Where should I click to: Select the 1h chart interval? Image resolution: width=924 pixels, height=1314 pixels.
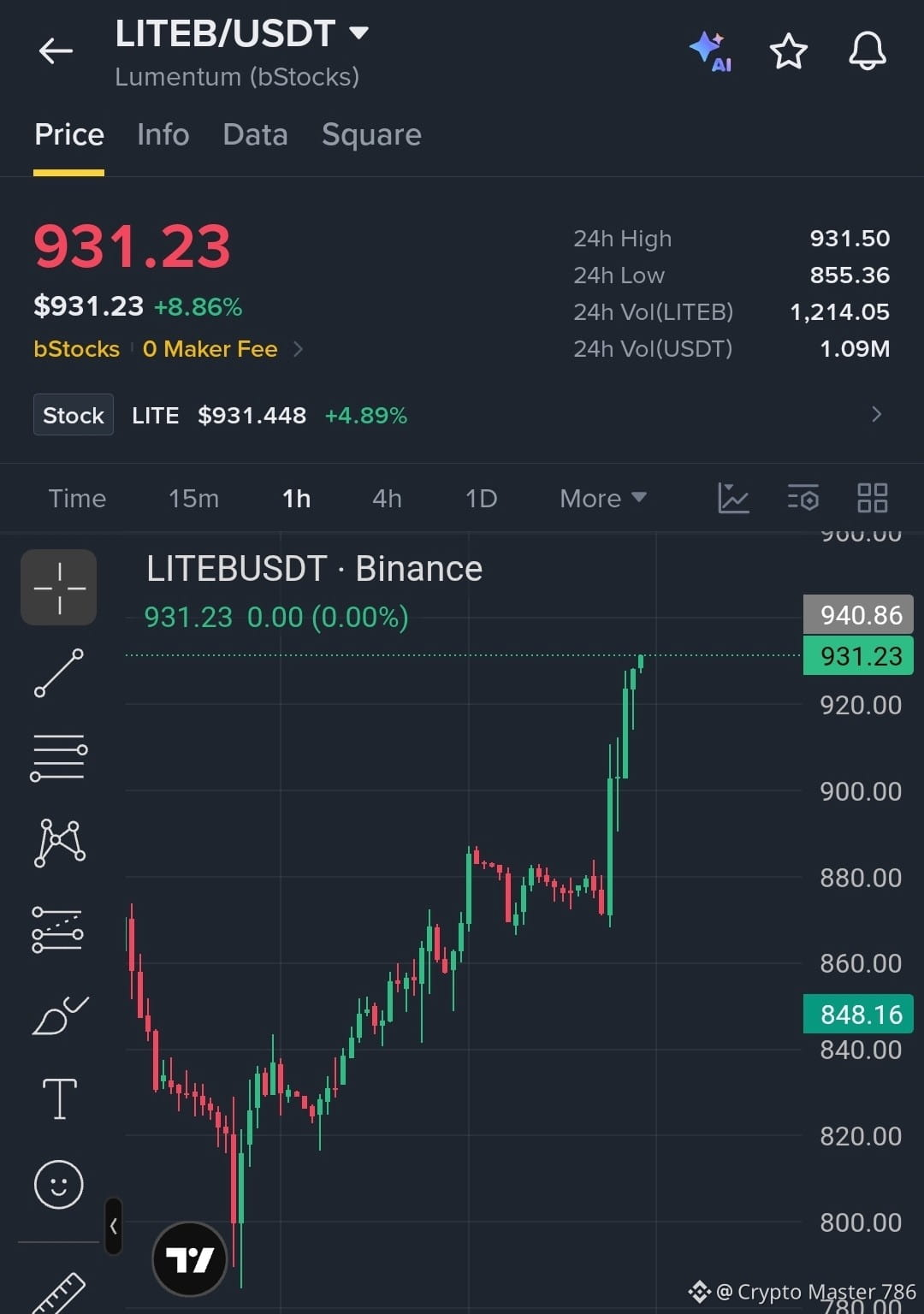point(297,499)
